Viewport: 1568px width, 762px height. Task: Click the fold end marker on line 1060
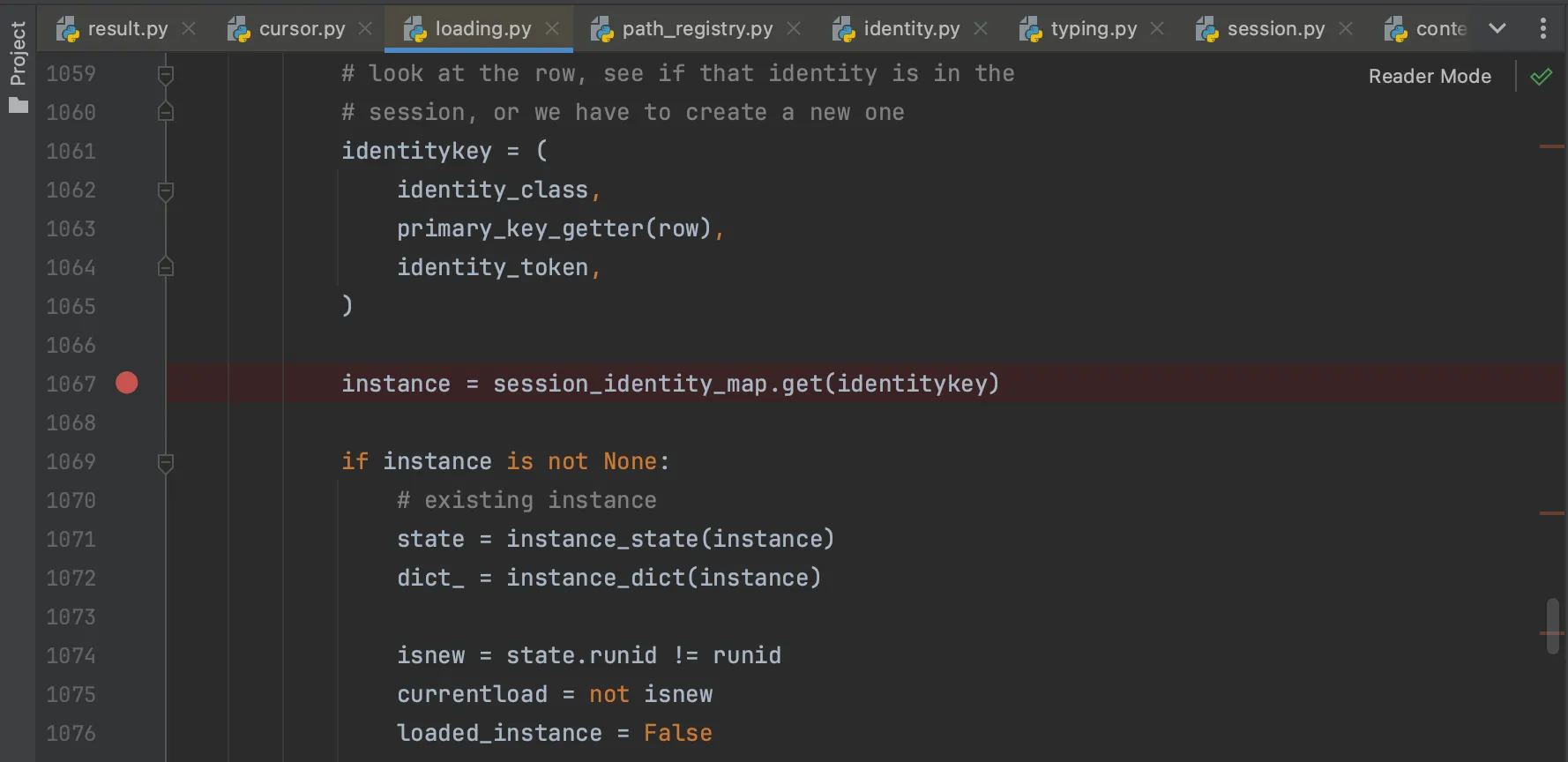tap(165, 112)
